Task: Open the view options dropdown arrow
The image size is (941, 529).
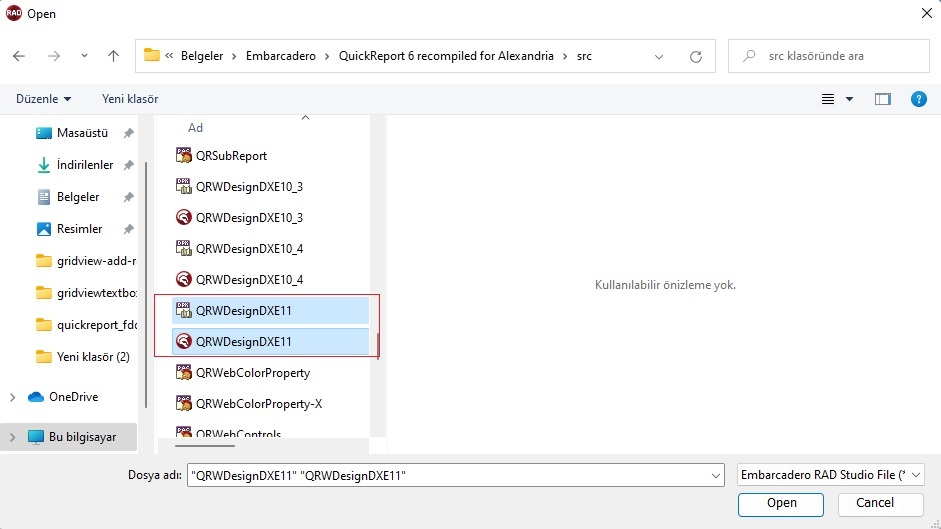Action: (849, 99)
